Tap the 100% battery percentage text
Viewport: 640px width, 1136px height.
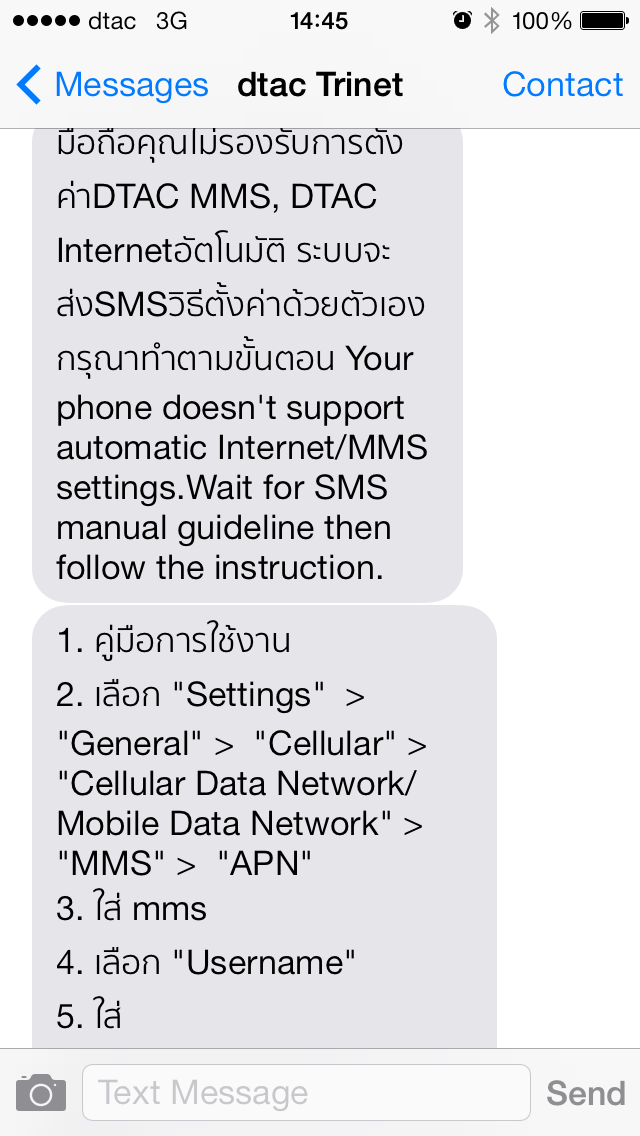coord(541,21)
